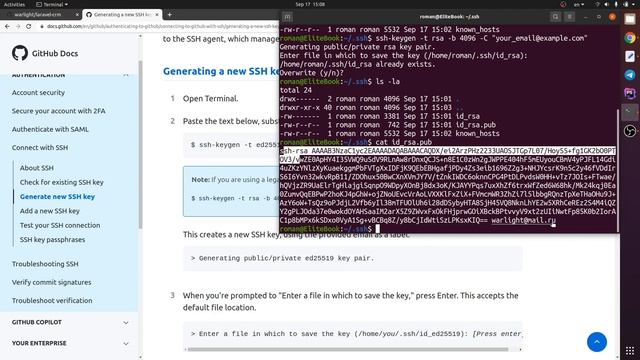Click the blue scroll-to-top button
Screen dimensions: 640x360
click(x=597, y=342)
